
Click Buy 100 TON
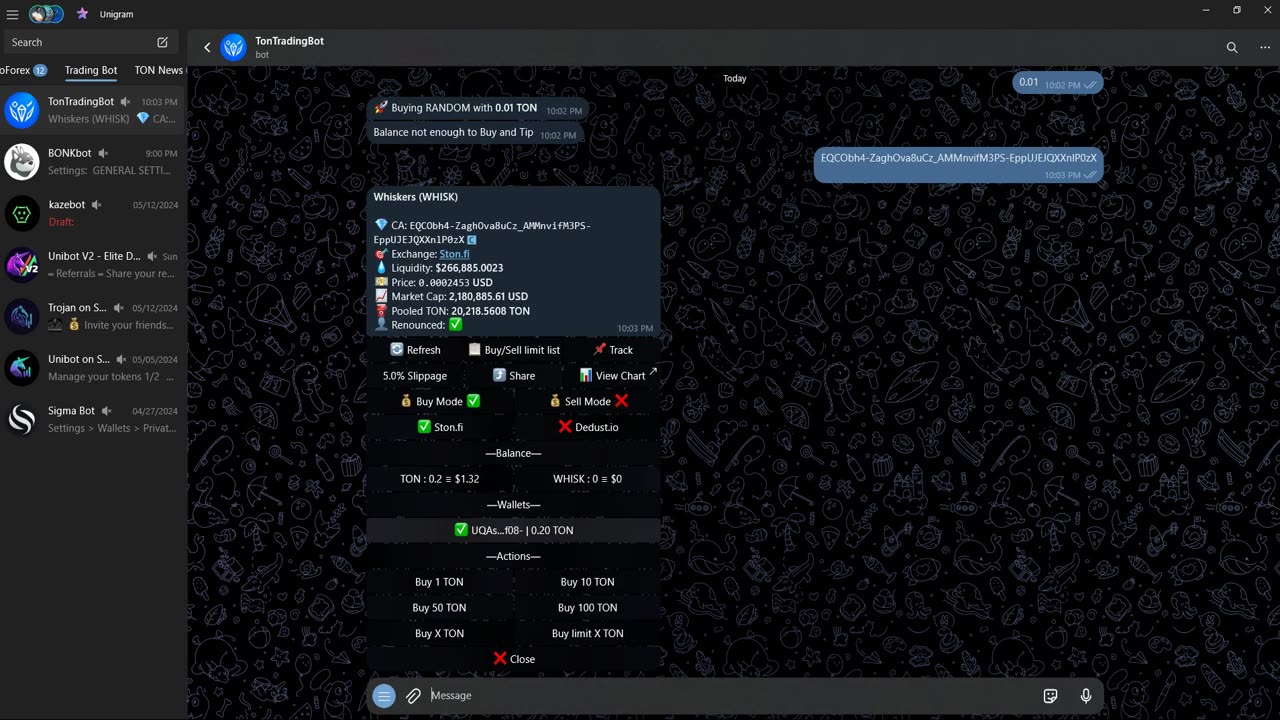click(x=588, y=608)
